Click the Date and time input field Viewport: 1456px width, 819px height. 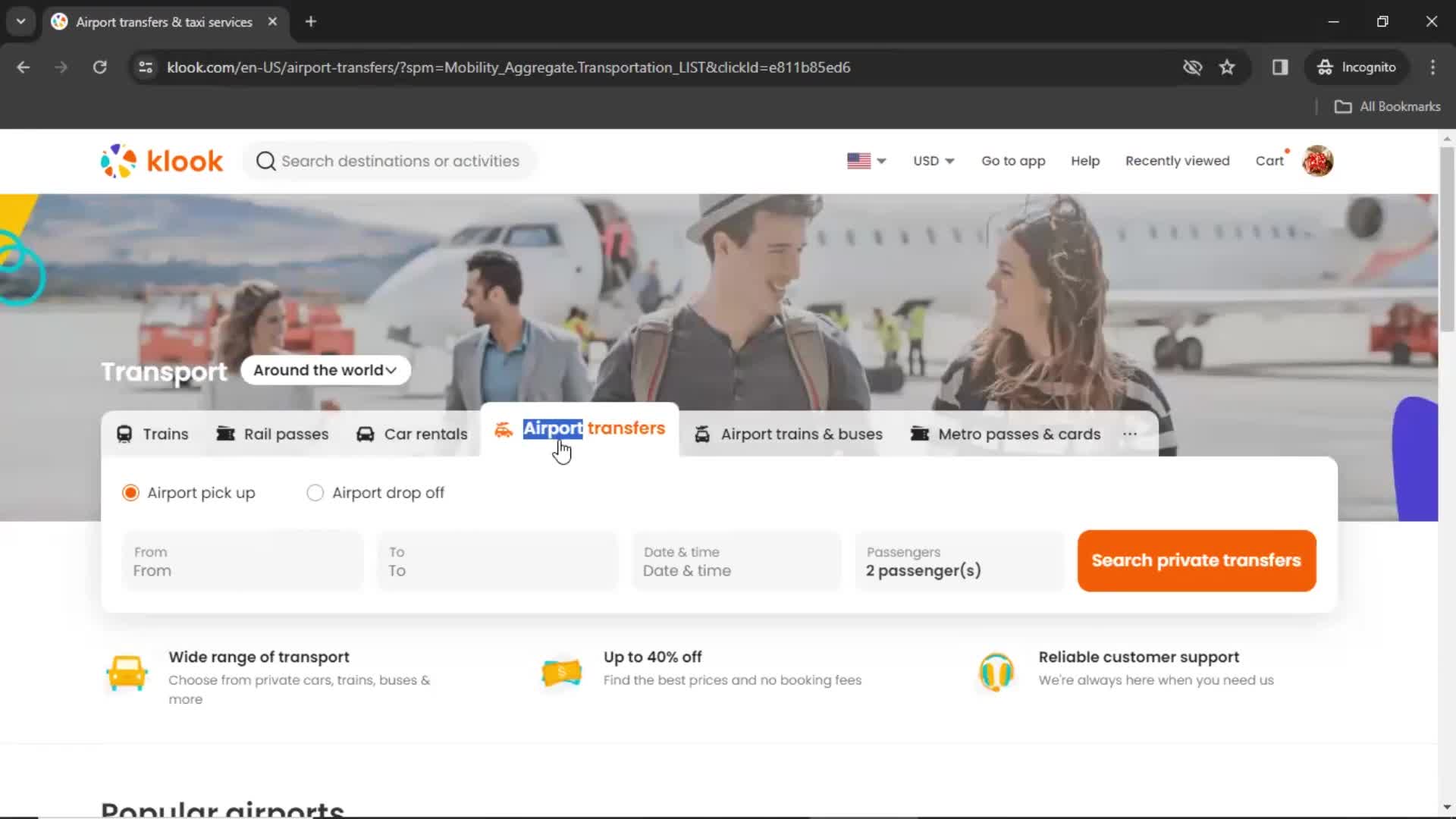(x=736, y=560)
